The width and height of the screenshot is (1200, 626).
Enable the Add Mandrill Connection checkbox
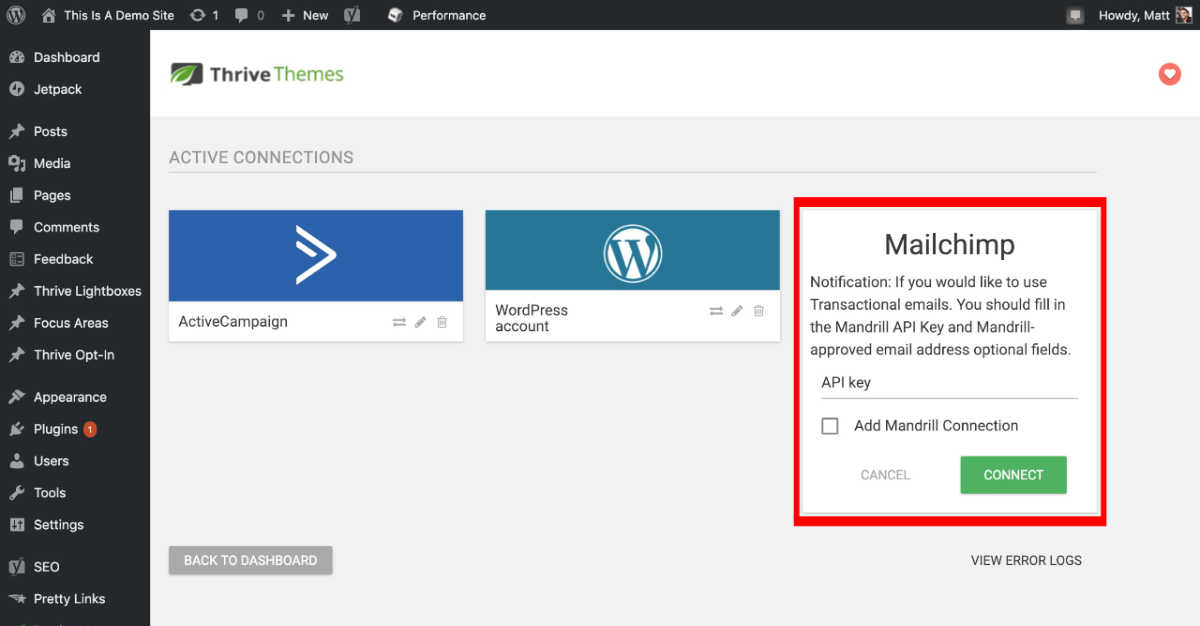[830, 426]
